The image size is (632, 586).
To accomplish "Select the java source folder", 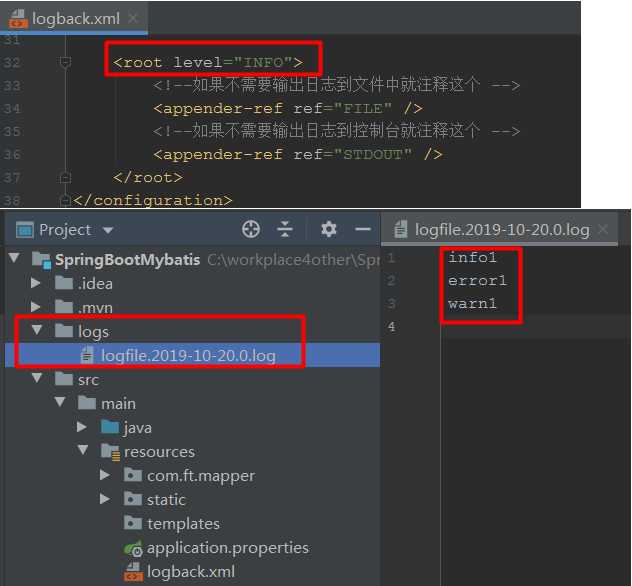I will [137, 428].
